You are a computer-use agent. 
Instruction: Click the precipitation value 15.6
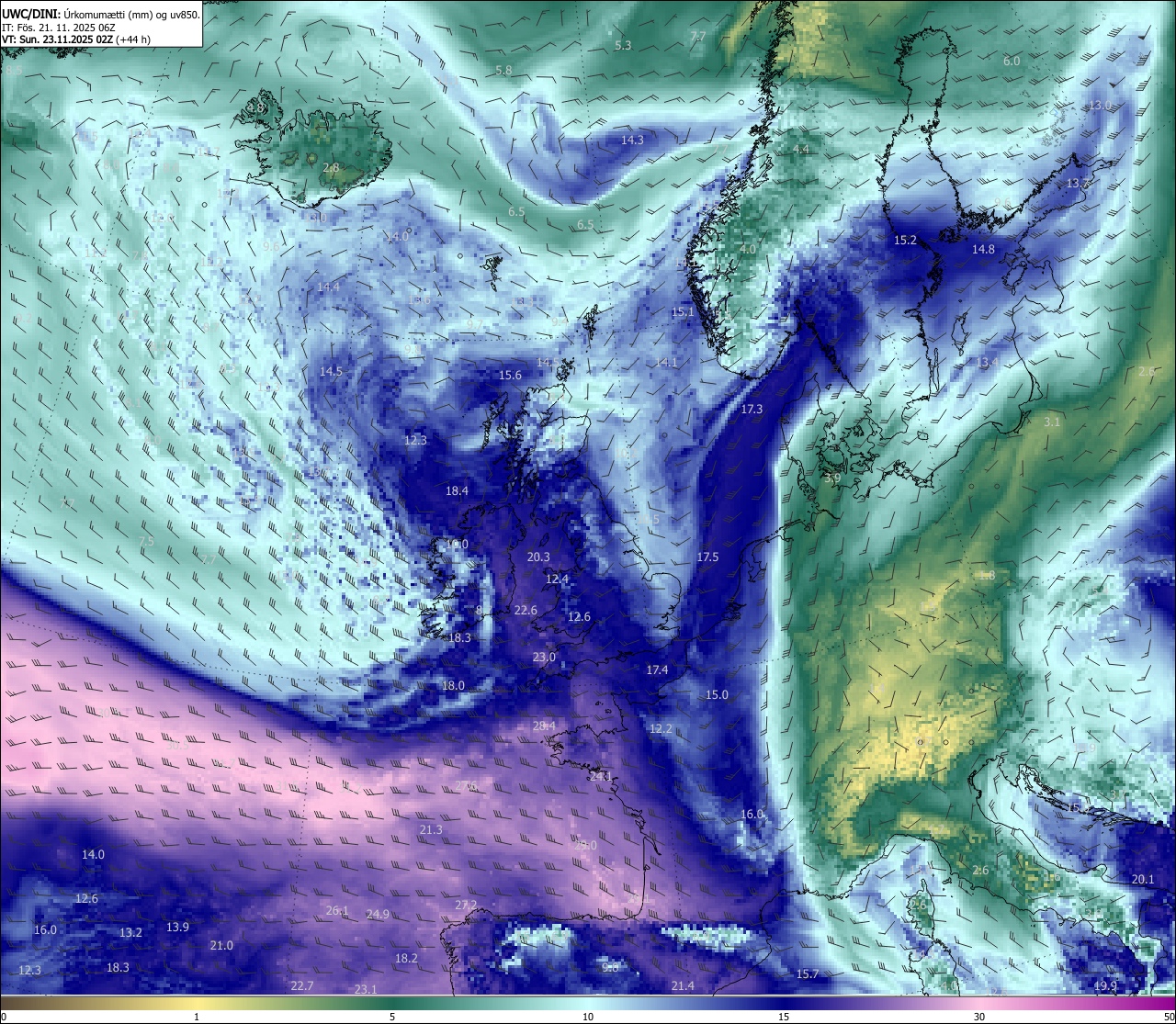pos(510,375)
